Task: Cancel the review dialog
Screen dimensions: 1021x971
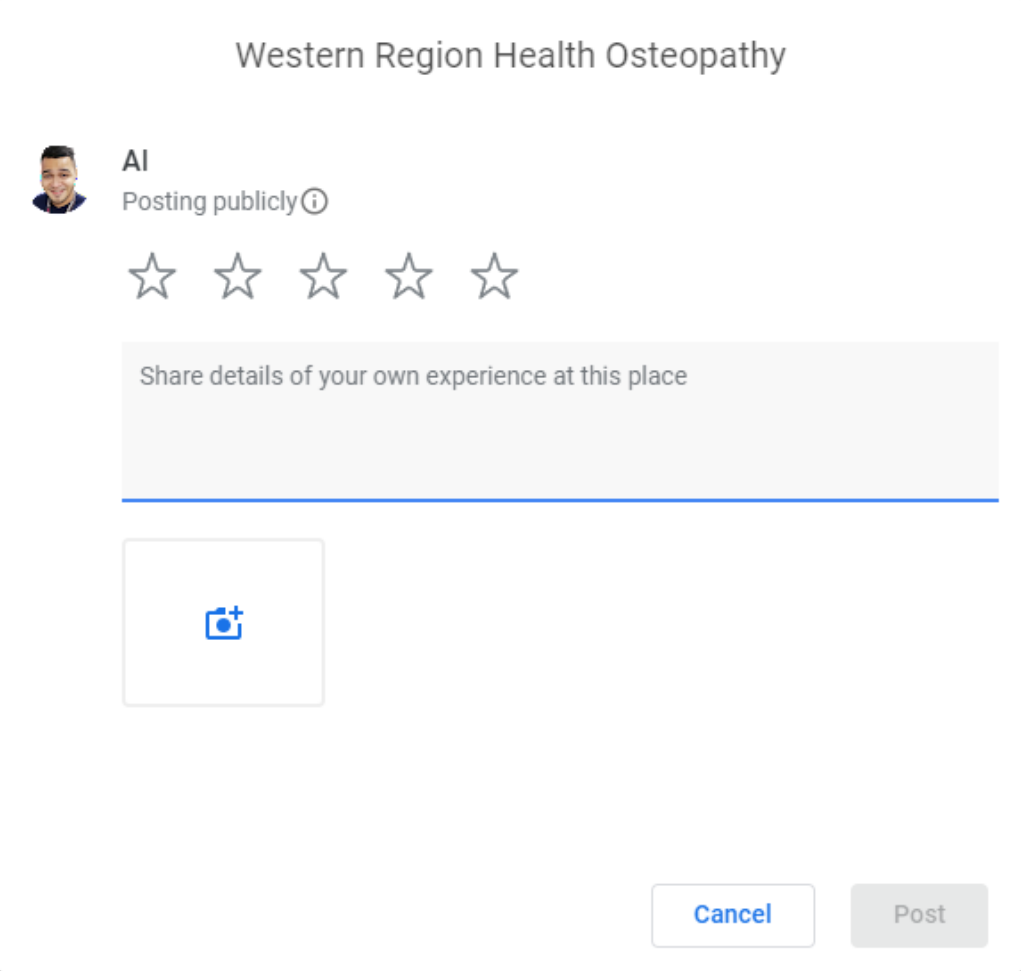Action: (x=732, y=914)
